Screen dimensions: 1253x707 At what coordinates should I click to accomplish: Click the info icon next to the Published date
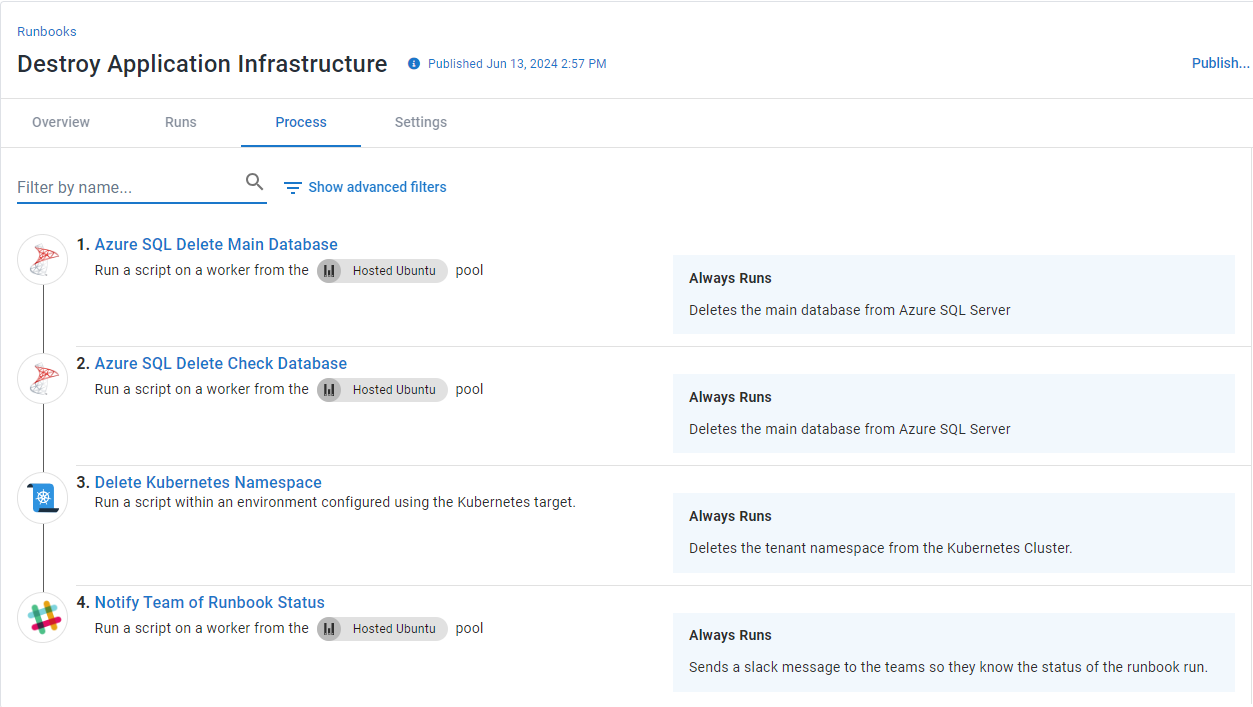(x=414, y=63)
